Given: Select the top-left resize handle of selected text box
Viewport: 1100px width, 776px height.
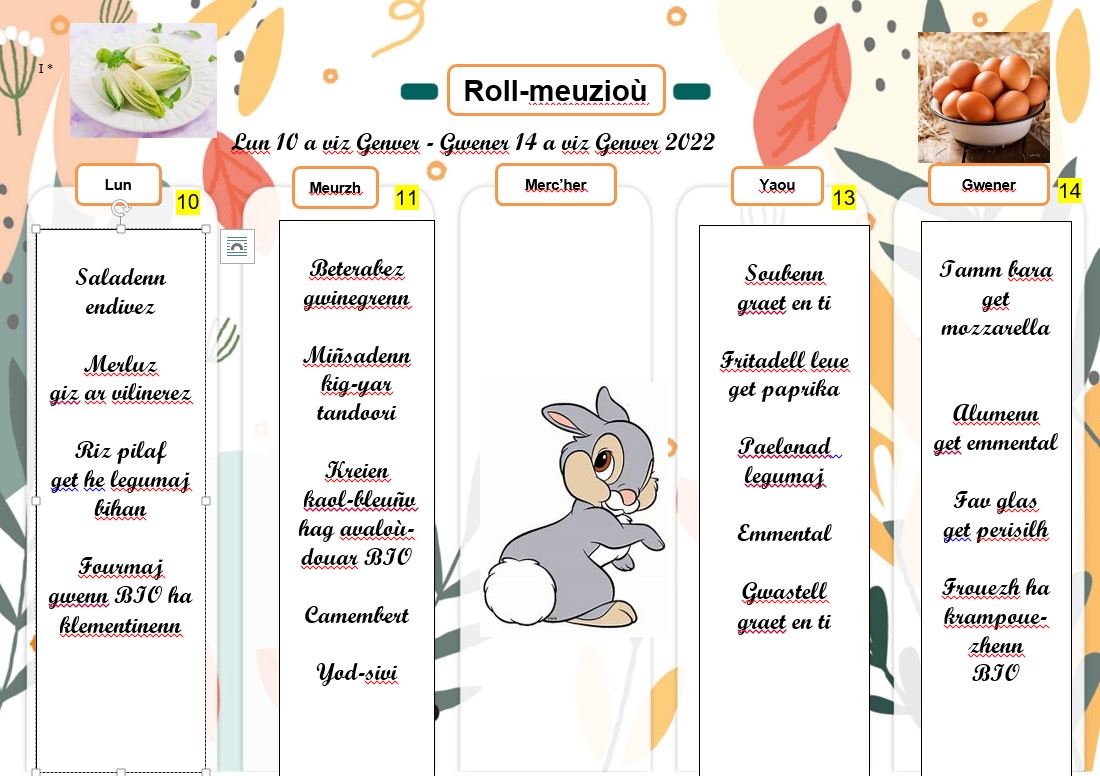Looking at the screenshot, I should point(37,229).
